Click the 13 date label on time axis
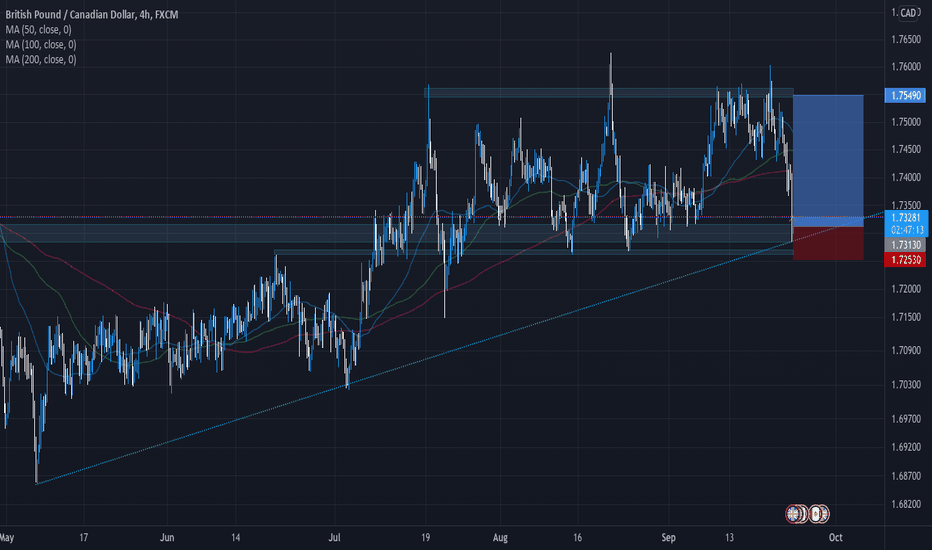Screen dimensions: 932x550 (x=729, y=538)
